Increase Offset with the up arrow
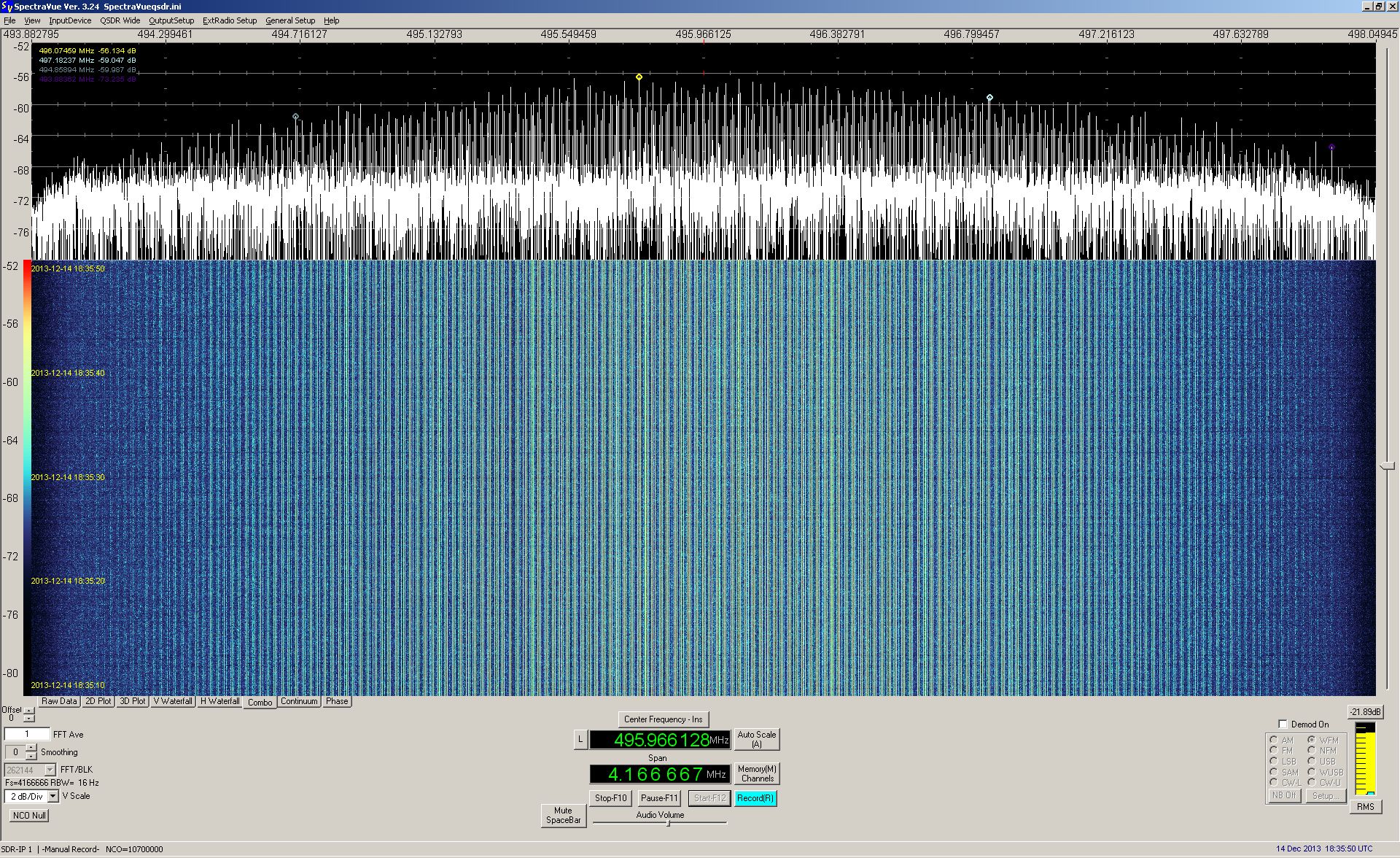Screen dimensions: 1400x858 [29, 711]
